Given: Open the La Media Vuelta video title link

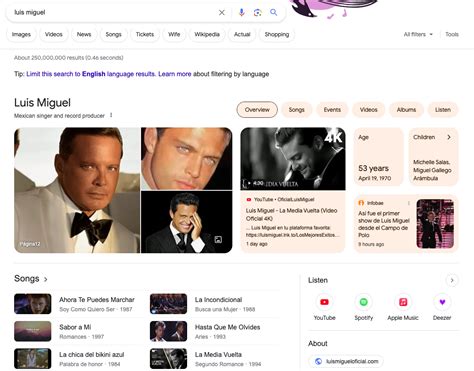Looking at the screenshot, I should (x=292, y=214).
